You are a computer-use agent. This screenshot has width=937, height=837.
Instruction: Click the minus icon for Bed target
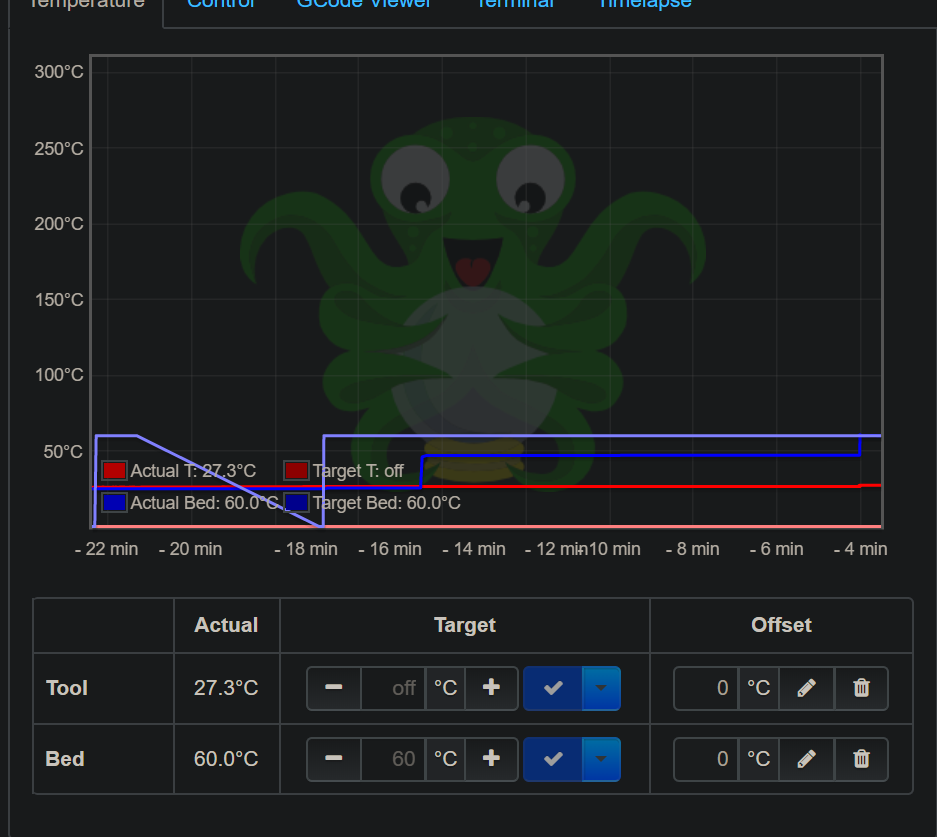click(x=333, y=759)
